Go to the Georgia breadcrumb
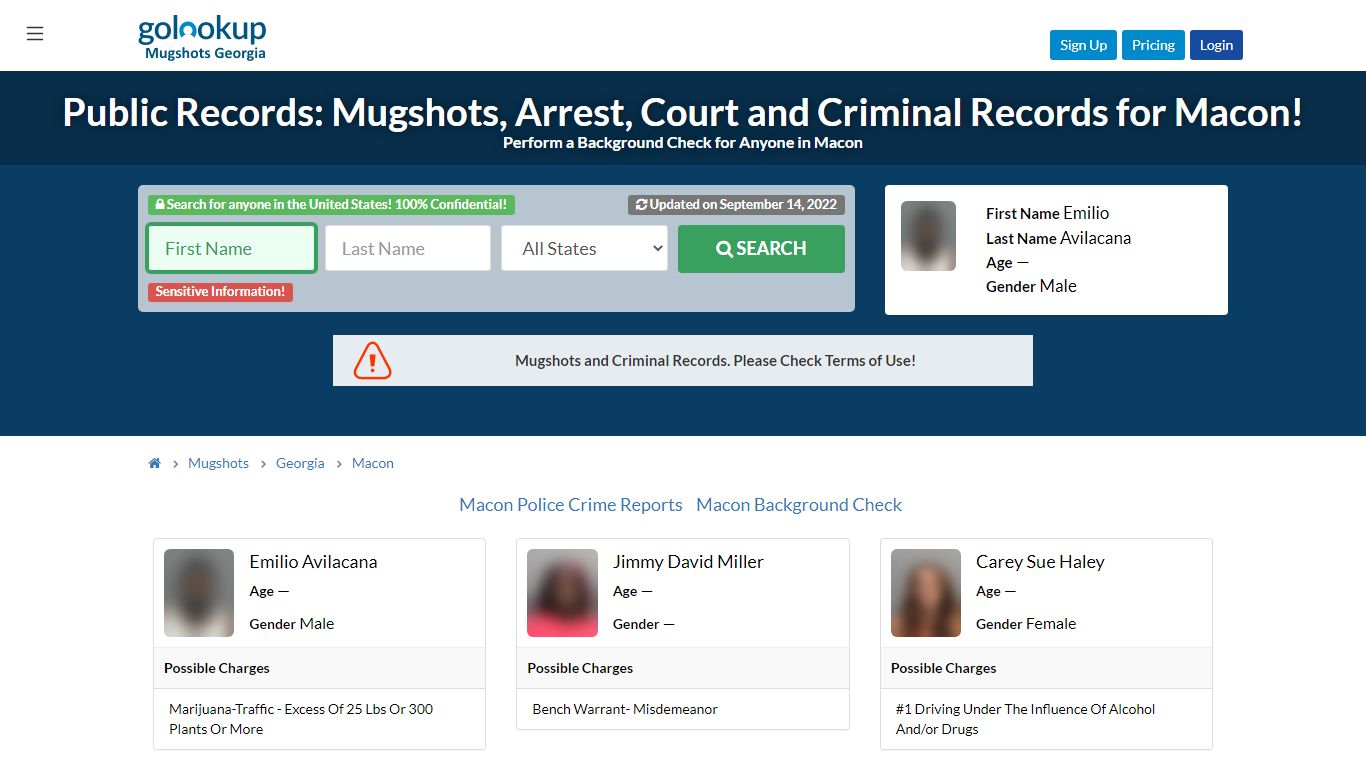Image resolution: width=1366 pixels, height=768 pixels. 300,463
